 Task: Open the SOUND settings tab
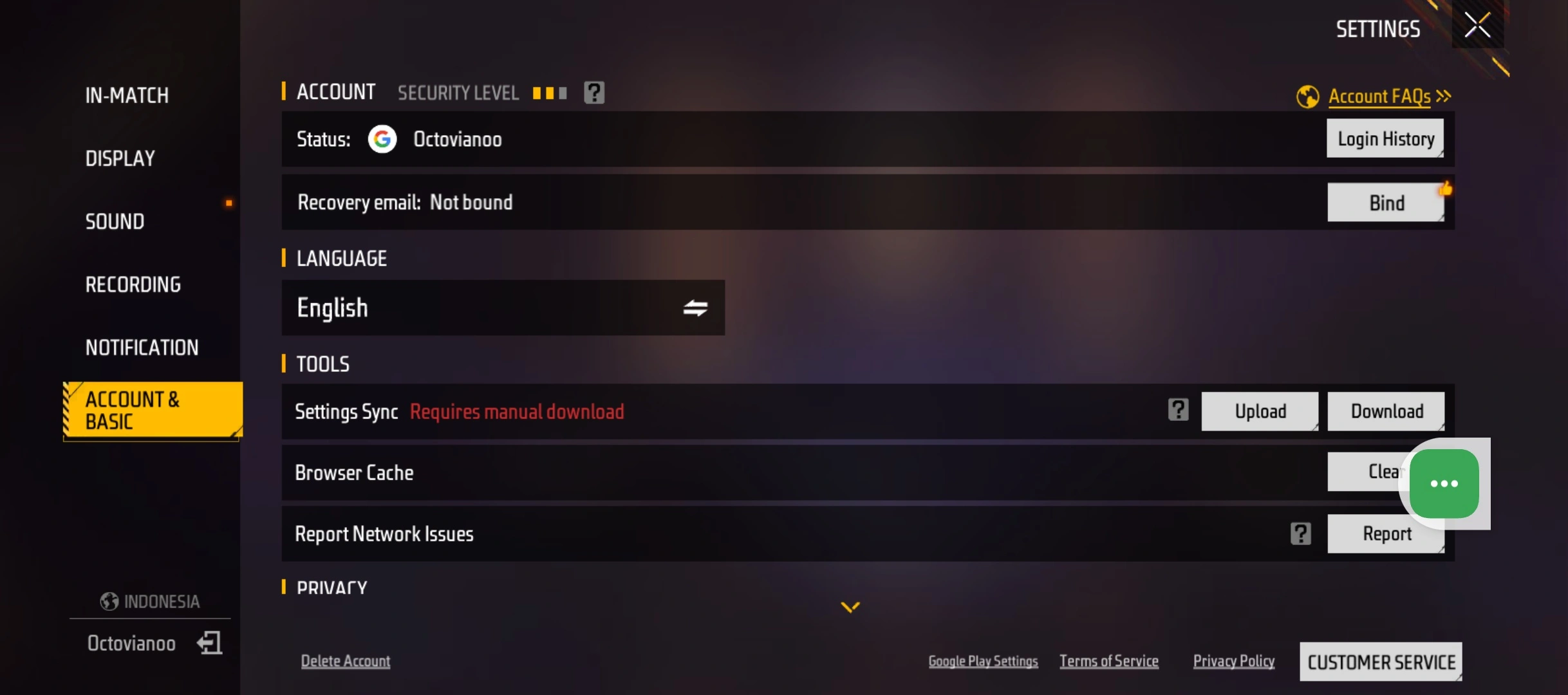(x=115, y=221)
